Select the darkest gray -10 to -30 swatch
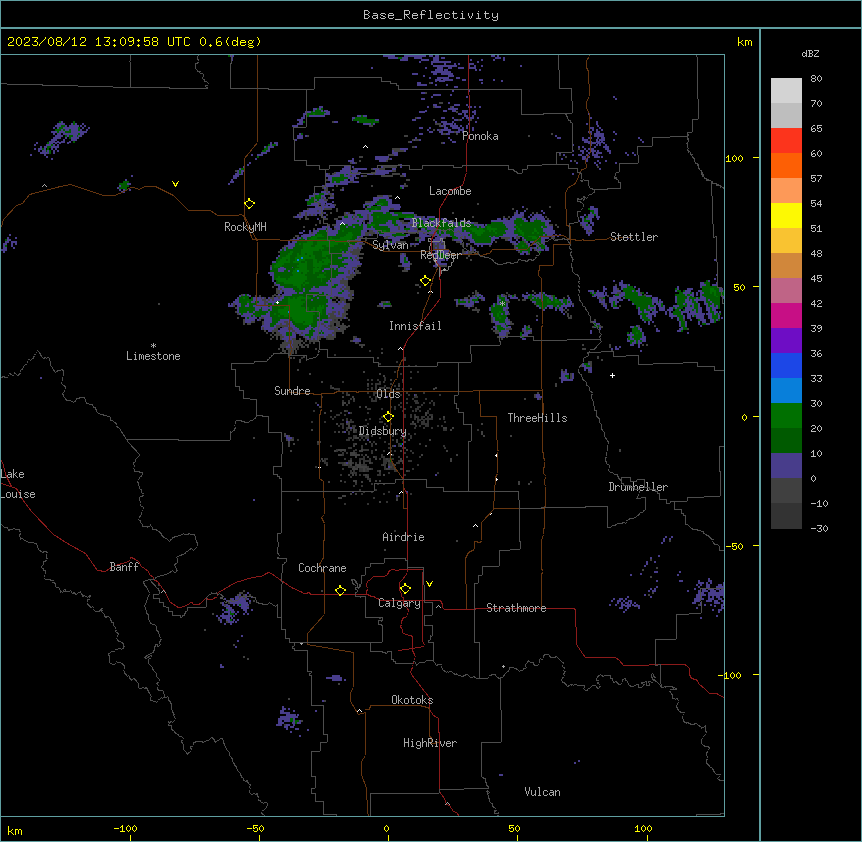862x842 pixels. (786, 516)
